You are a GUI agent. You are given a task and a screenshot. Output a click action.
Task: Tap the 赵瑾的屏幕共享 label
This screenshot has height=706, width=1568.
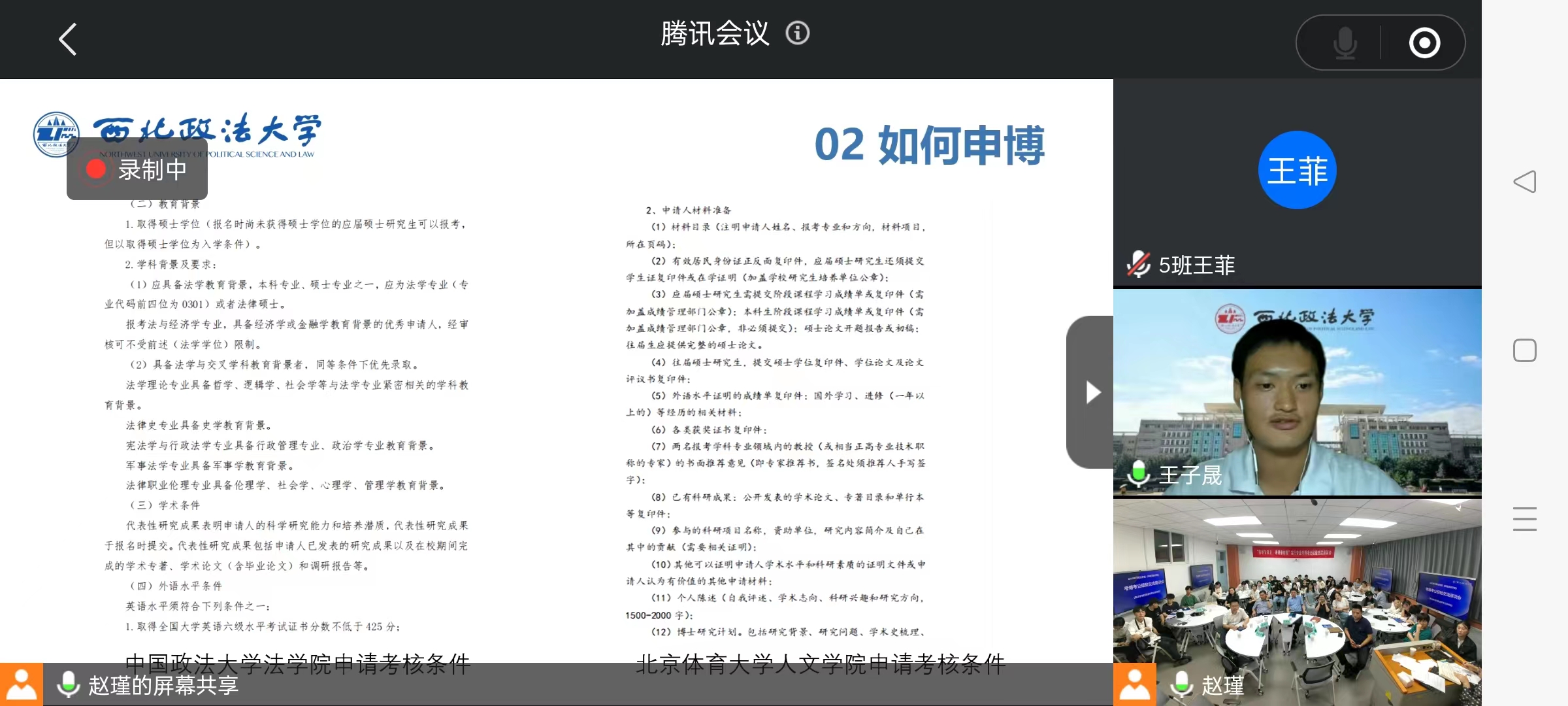point(163,685)
